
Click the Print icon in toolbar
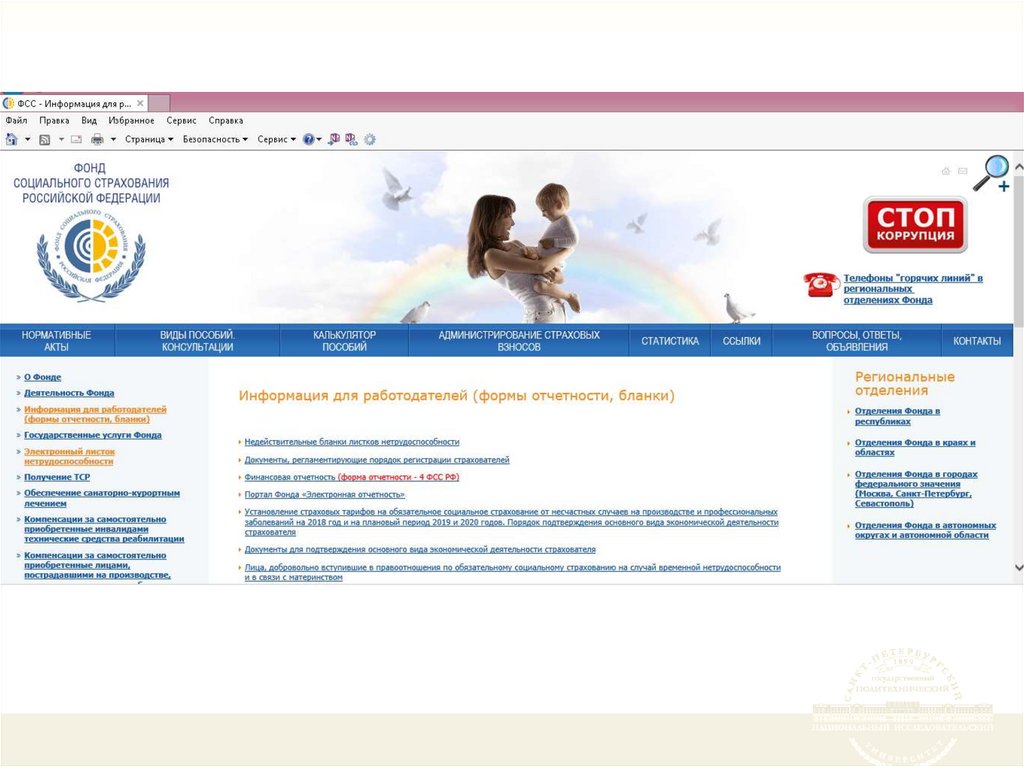(x=97, y=140)
